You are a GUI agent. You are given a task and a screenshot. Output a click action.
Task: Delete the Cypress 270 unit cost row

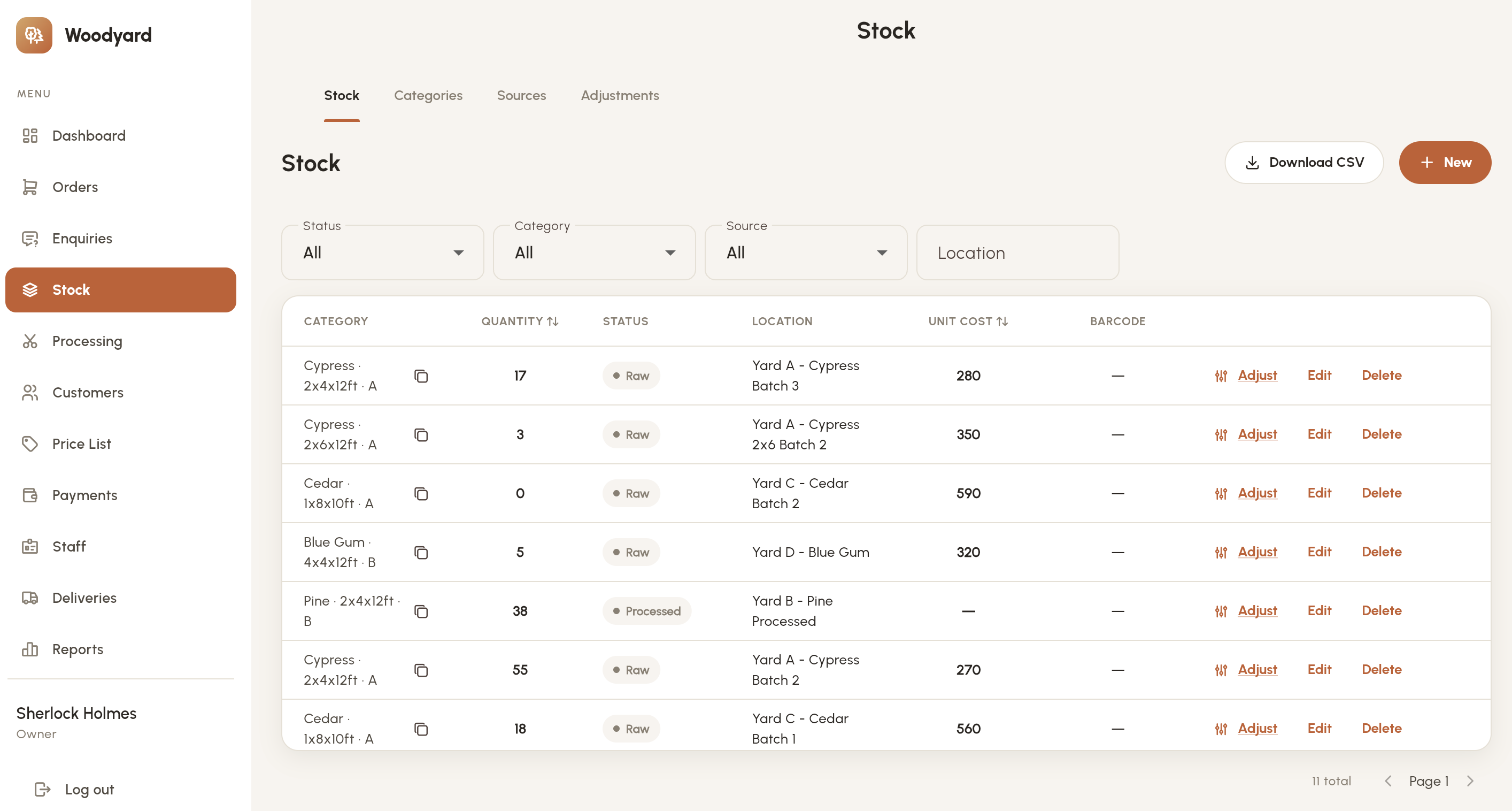click(1381, 669)
